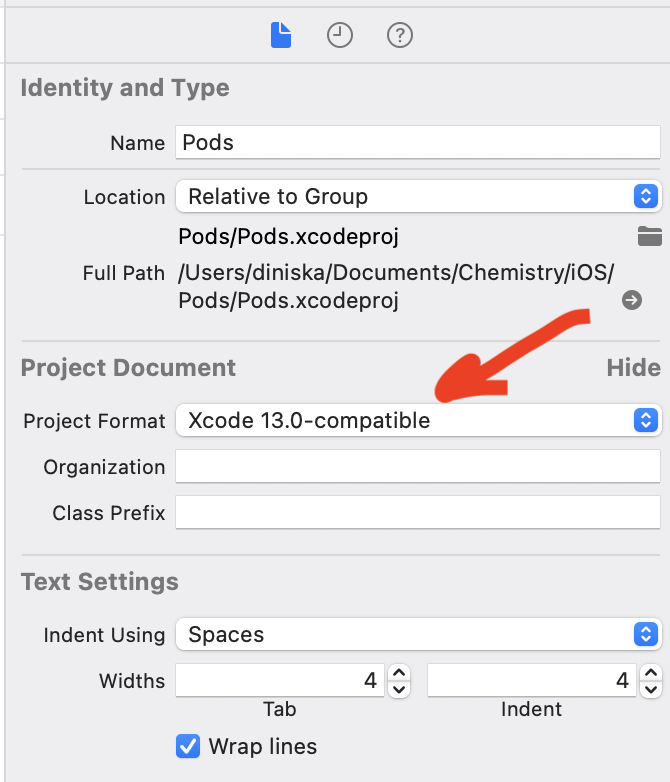
Task: Click the Tab width value field
Action: [280, 681]
